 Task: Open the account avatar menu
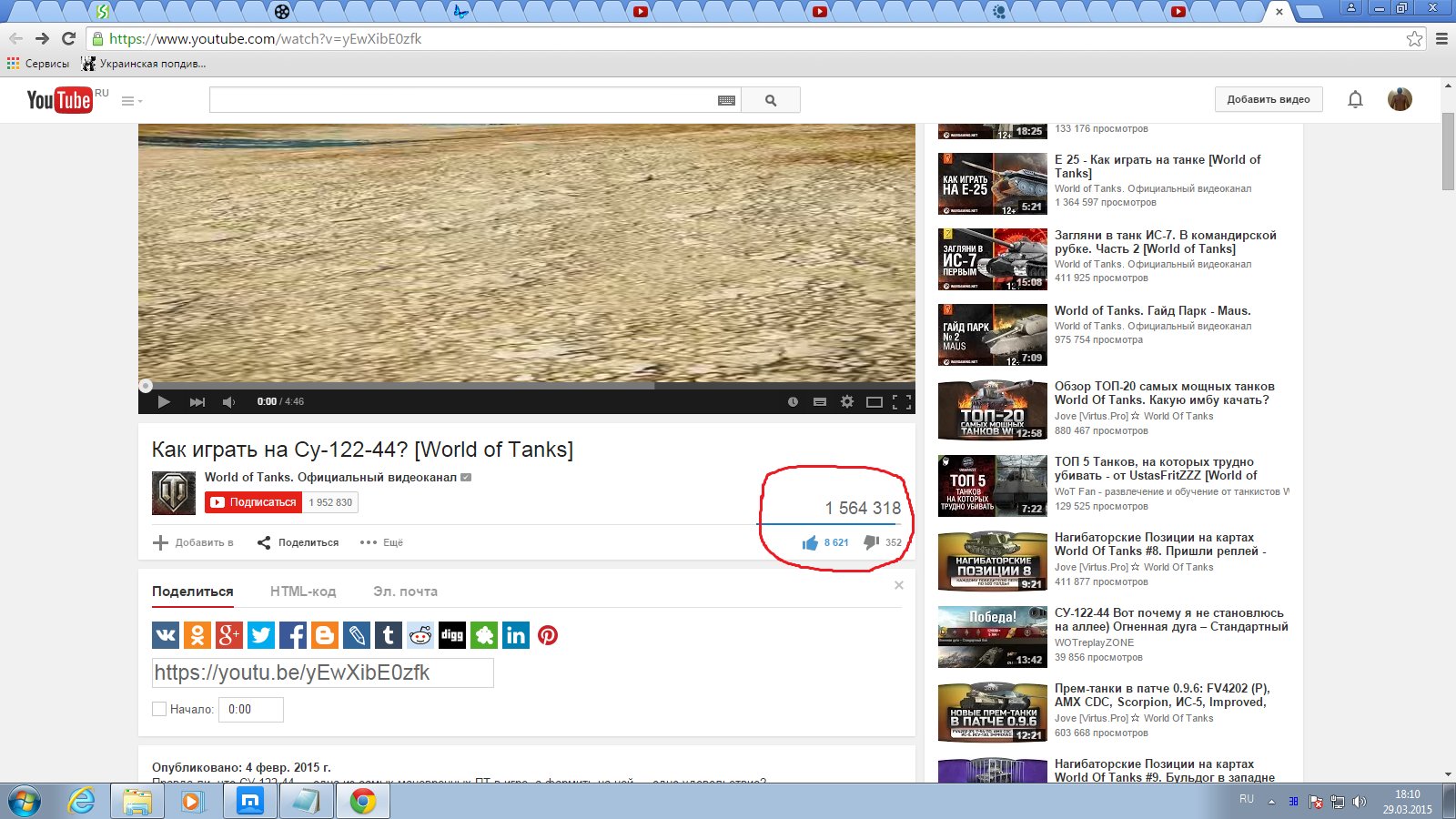pyautogui.click(x=1400, y=99)
